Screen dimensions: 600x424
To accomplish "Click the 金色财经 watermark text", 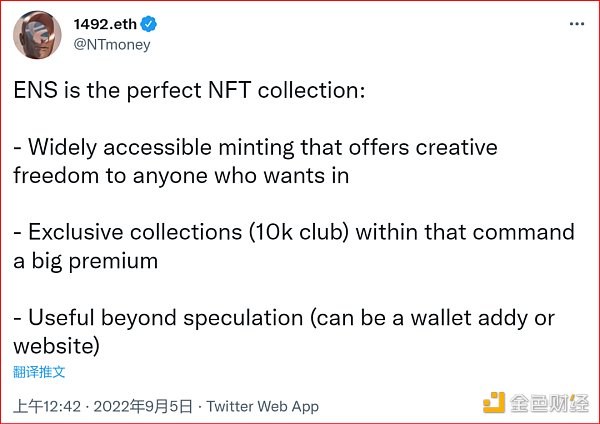I will (x=550, y=404).
